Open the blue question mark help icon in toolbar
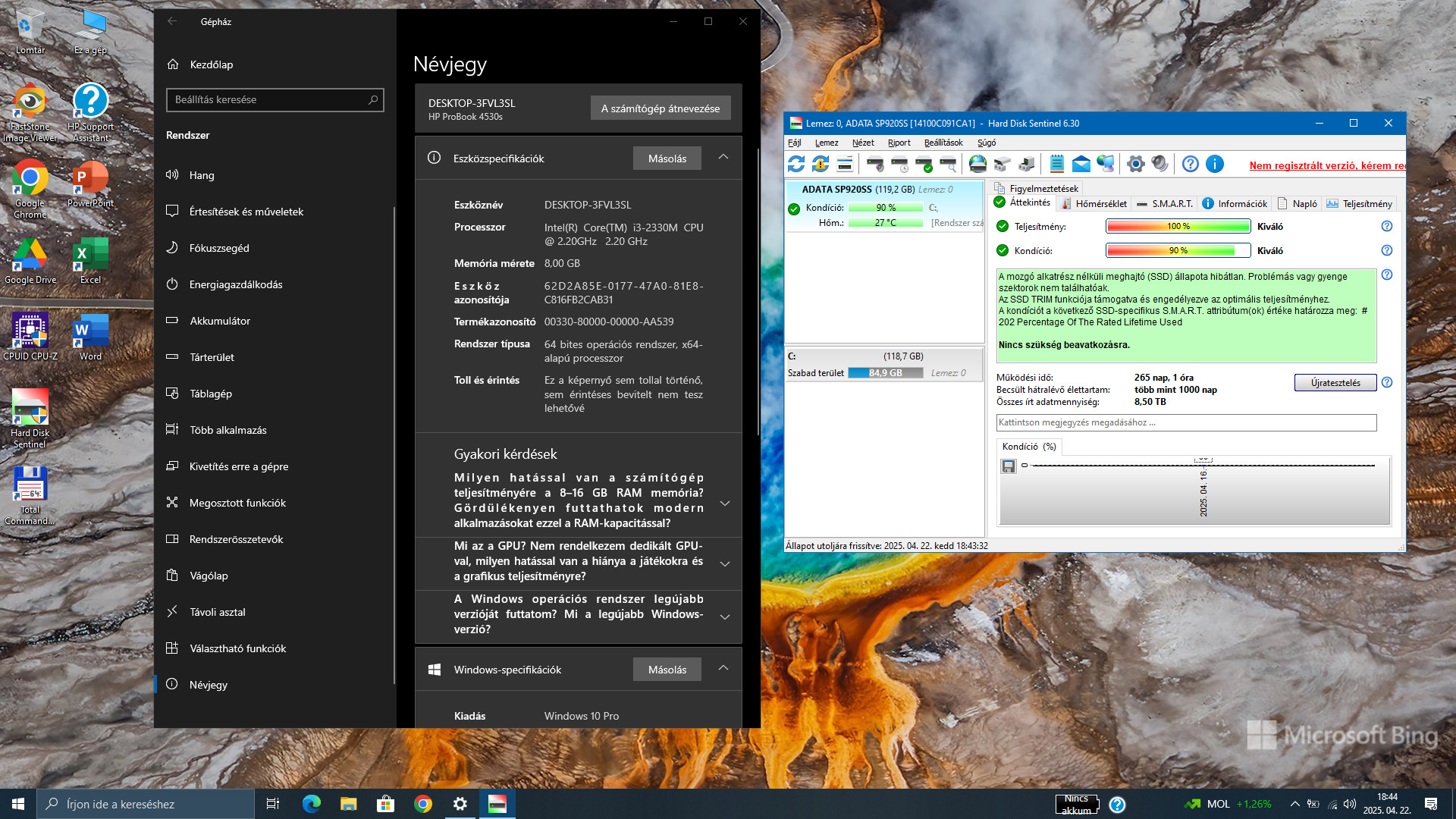Viewport: 1456px width, 819px height. point(1190,164)
